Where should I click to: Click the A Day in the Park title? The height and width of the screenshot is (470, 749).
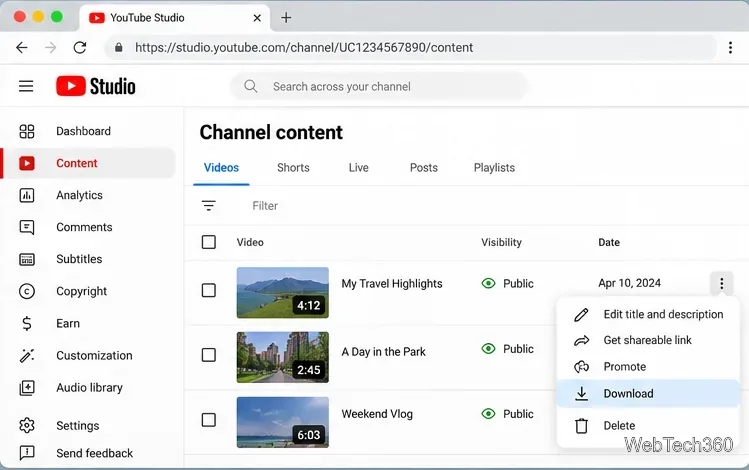384,352
